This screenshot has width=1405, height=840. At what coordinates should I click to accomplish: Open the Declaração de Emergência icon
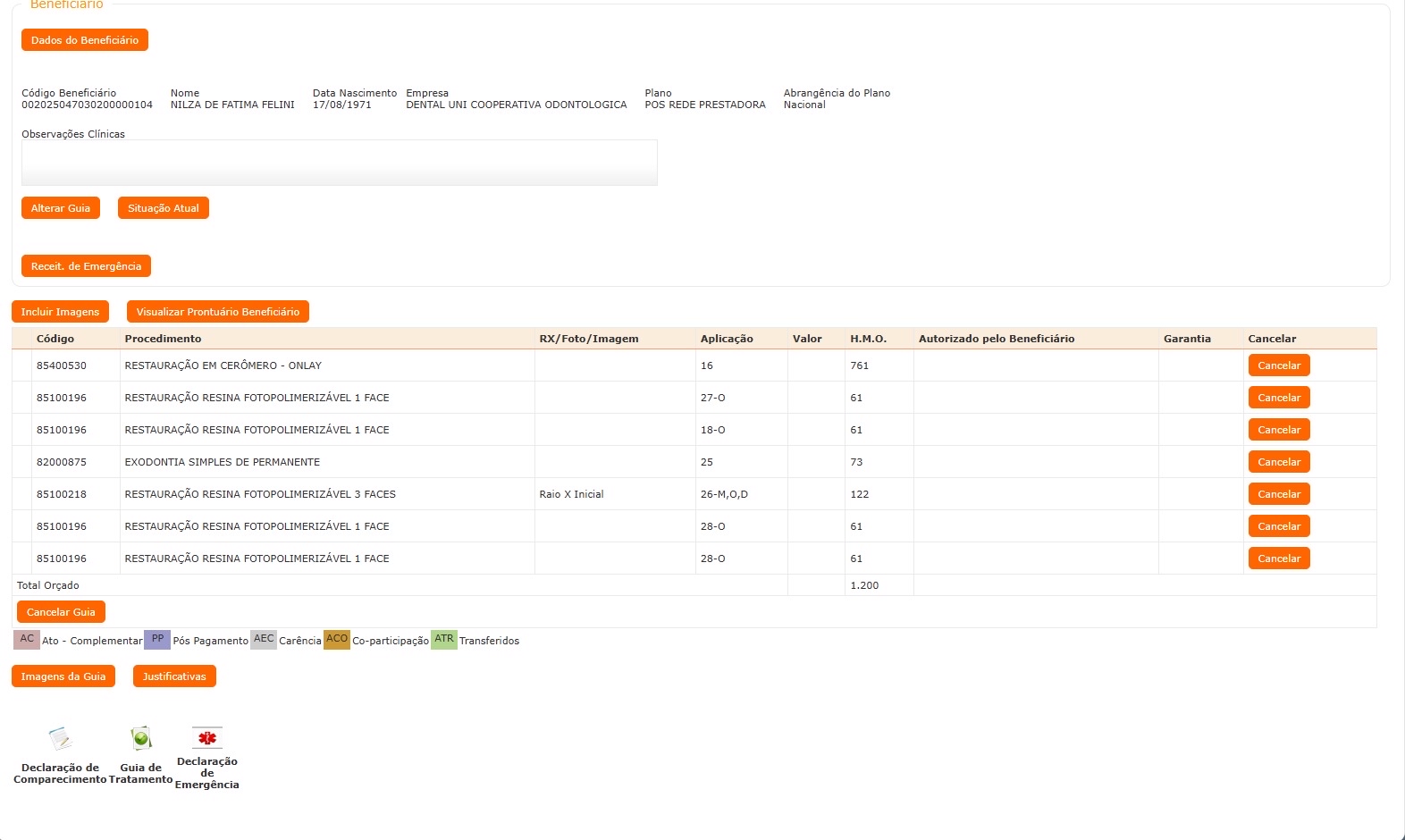(x=207, y=737)
